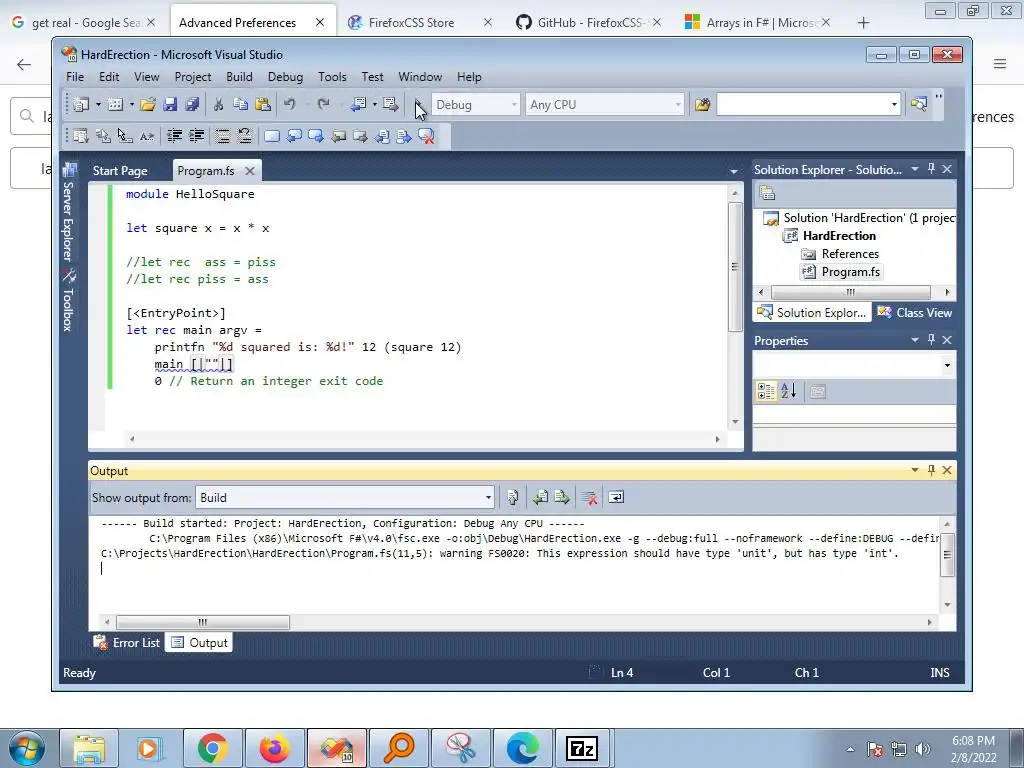Screen dimensions: 1024x768
Task: Toggle auto-hide pin on Properties panel
Action: [931, 340]
